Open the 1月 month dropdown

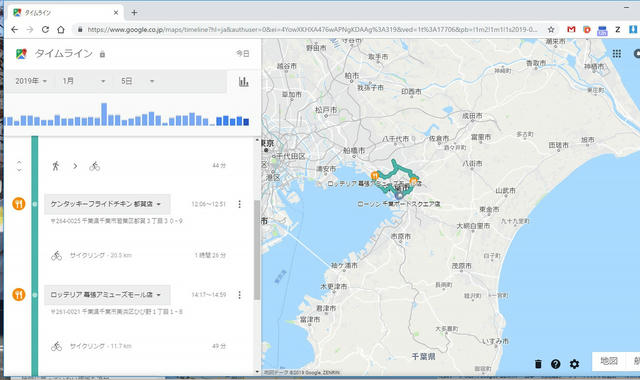click(x=84, y=81)
